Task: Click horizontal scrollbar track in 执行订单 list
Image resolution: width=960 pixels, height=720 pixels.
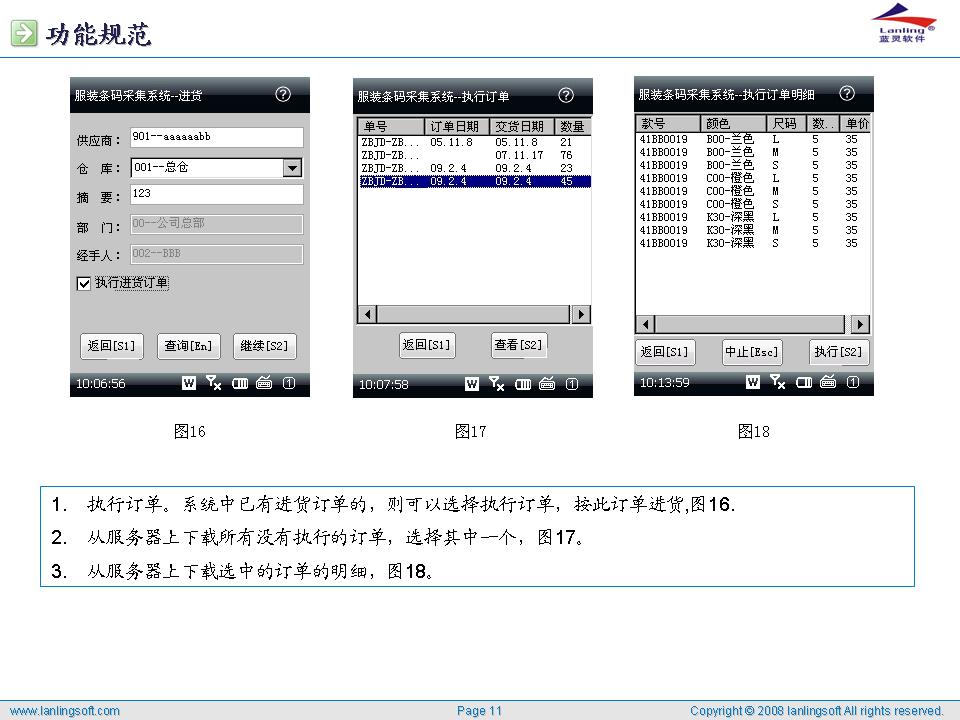Action: tap(474, 314)
